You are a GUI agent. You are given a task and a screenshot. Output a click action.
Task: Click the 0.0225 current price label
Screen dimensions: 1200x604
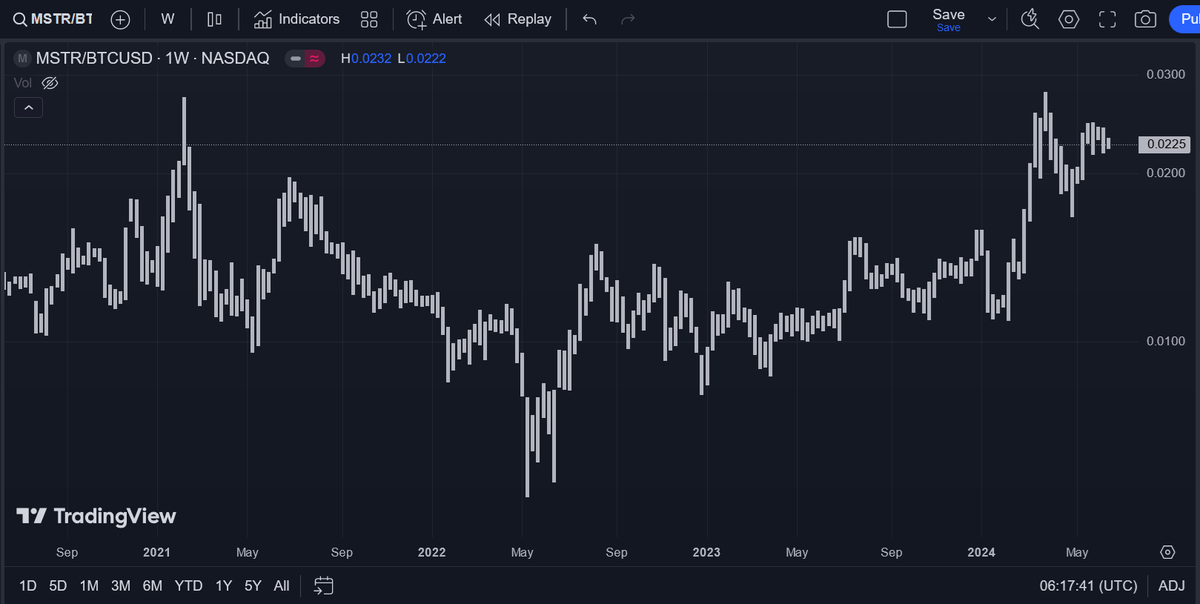pyautogui.click(x=1166, y=144)
